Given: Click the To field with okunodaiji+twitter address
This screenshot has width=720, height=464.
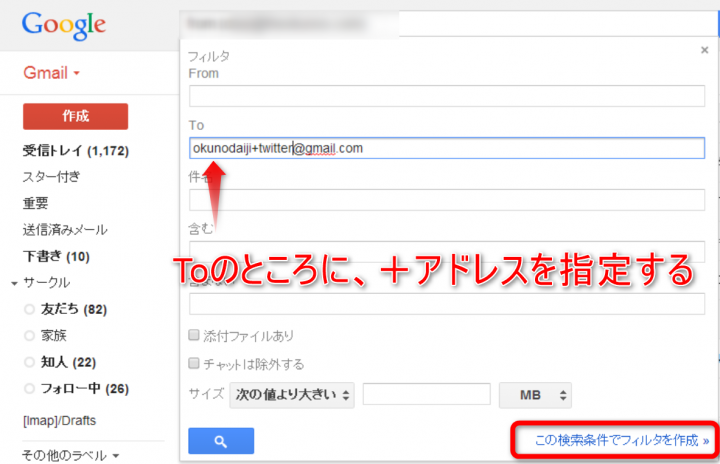Looking at the screenshot, I should coord(447,148).
